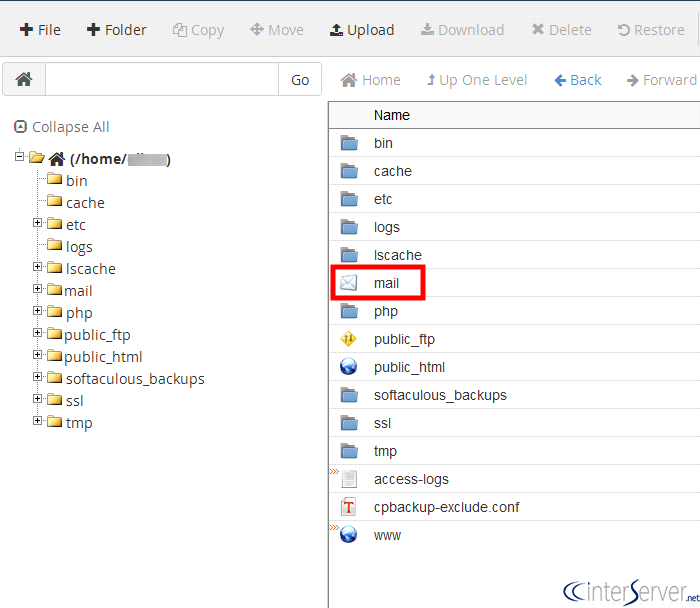Click into the path input field

pyautogui.click(x=161, y=80)
